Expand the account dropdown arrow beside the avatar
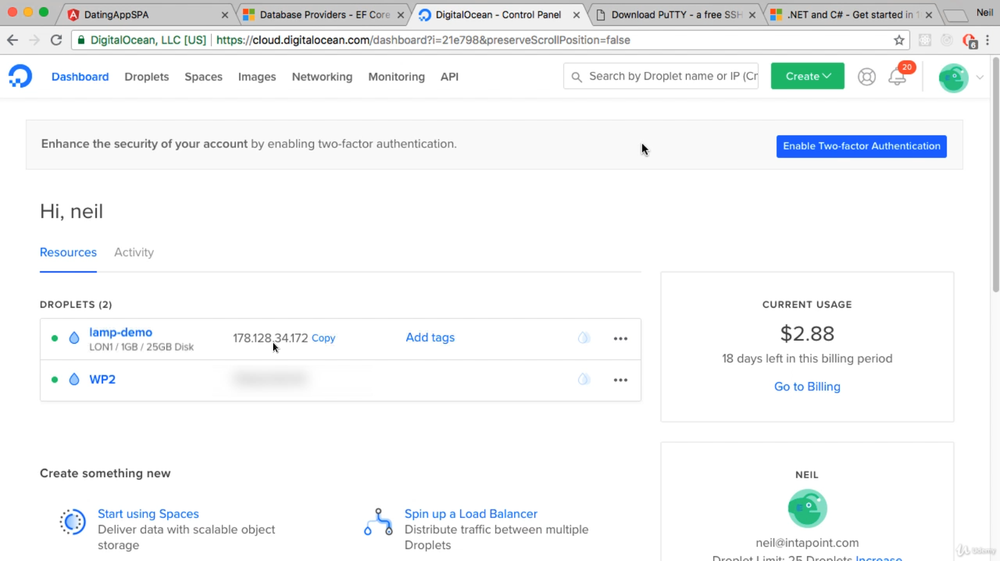Screen dimensions: 1000x561 [980, 77]
